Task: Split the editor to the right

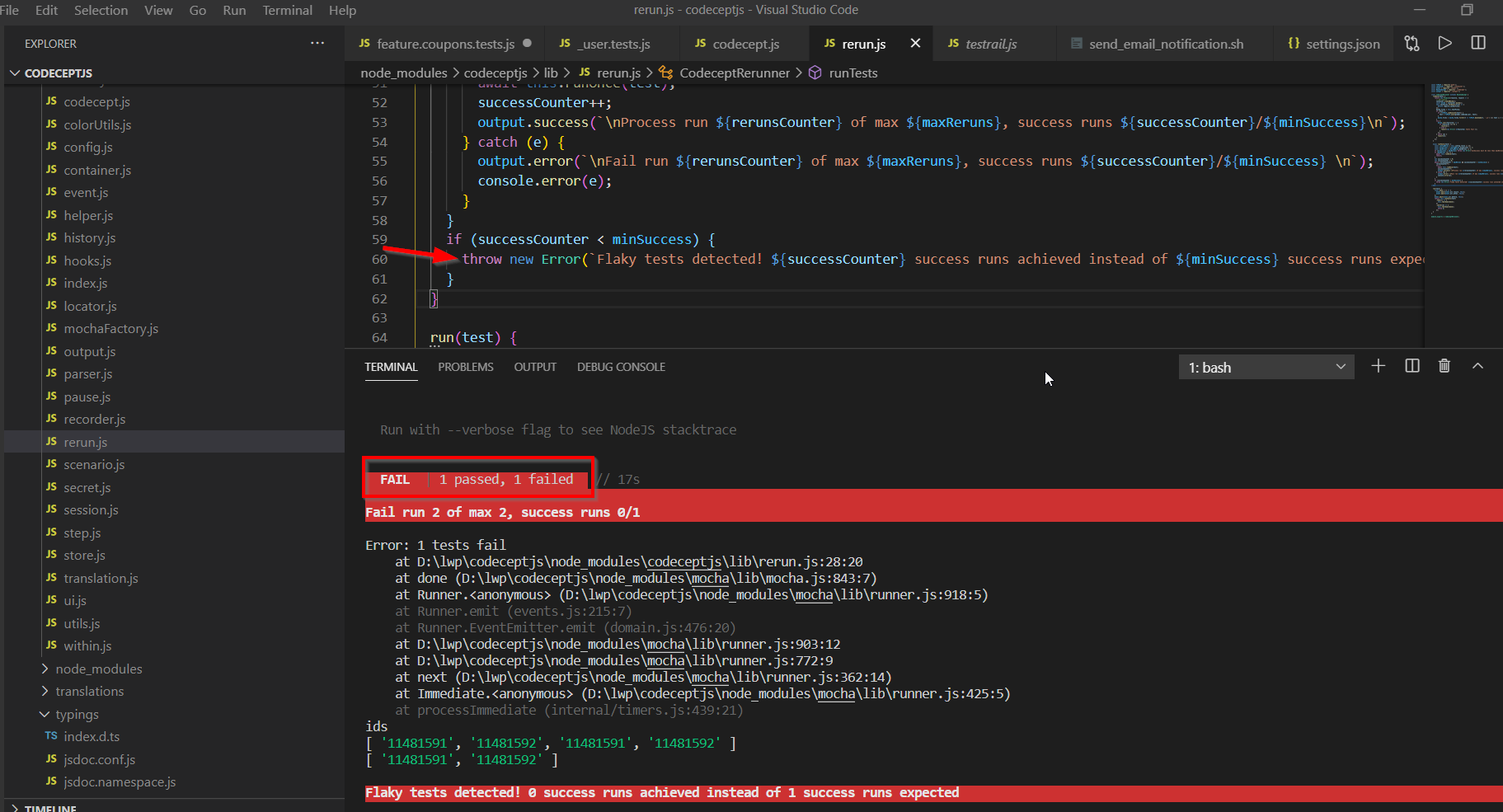Action: (x=1478, y=43)
